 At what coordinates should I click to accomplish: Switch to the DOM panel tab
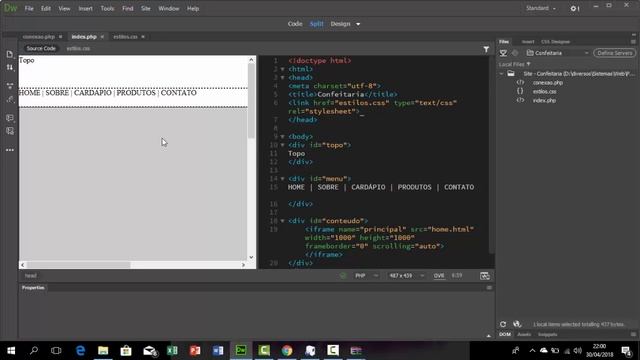[x=504, y=335]
